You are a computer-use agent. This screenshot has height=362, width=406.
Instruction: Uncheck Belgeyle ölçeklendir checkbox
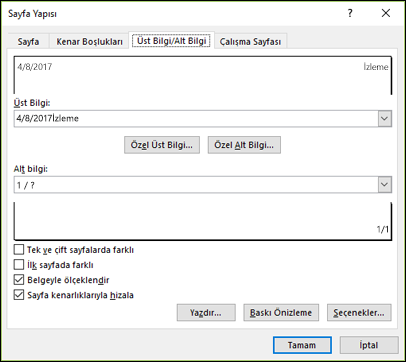coord(19,280)
